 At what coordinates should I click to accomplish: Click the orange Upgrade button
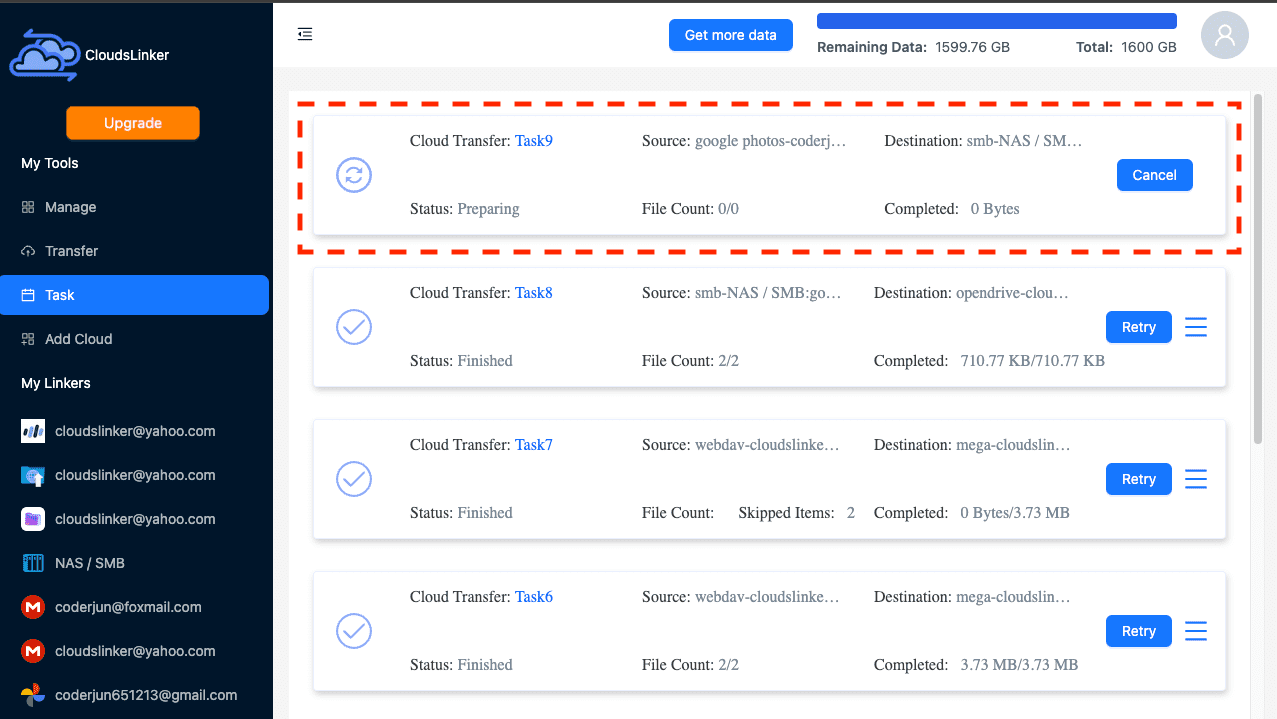tap(133, 123)
